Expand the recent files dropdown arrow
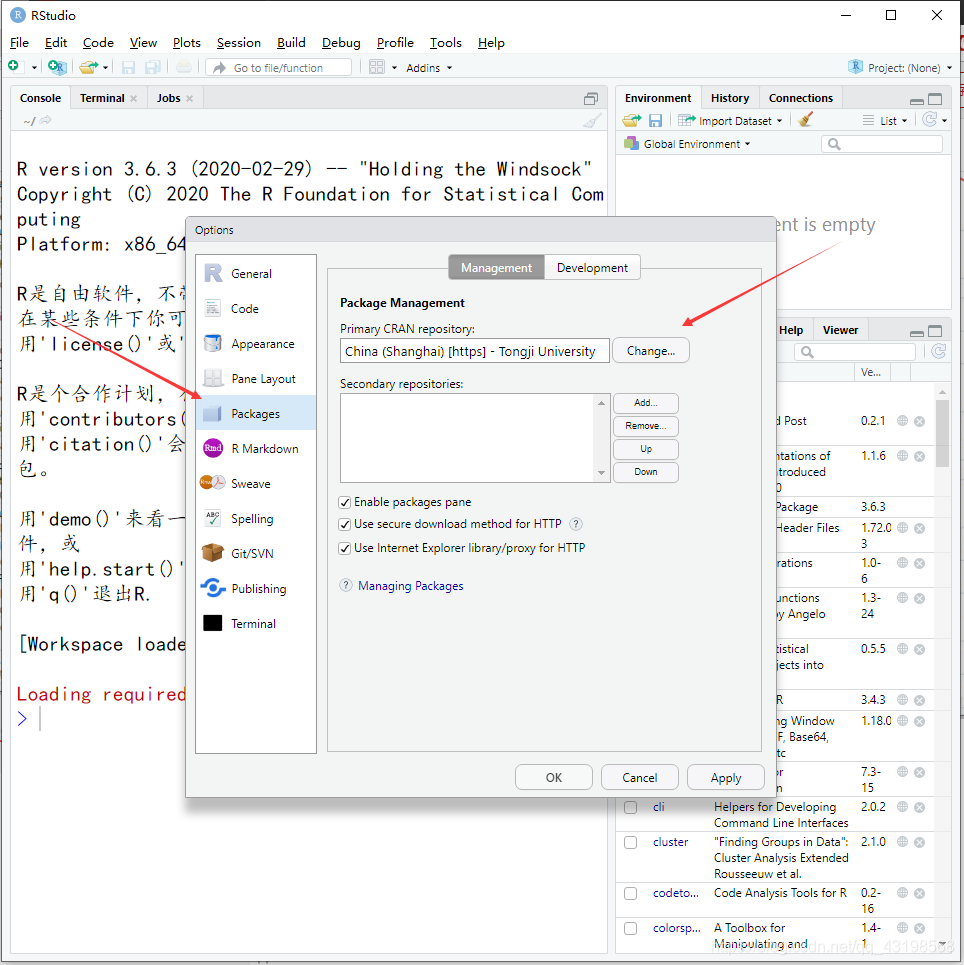 (x=106, y=68)
